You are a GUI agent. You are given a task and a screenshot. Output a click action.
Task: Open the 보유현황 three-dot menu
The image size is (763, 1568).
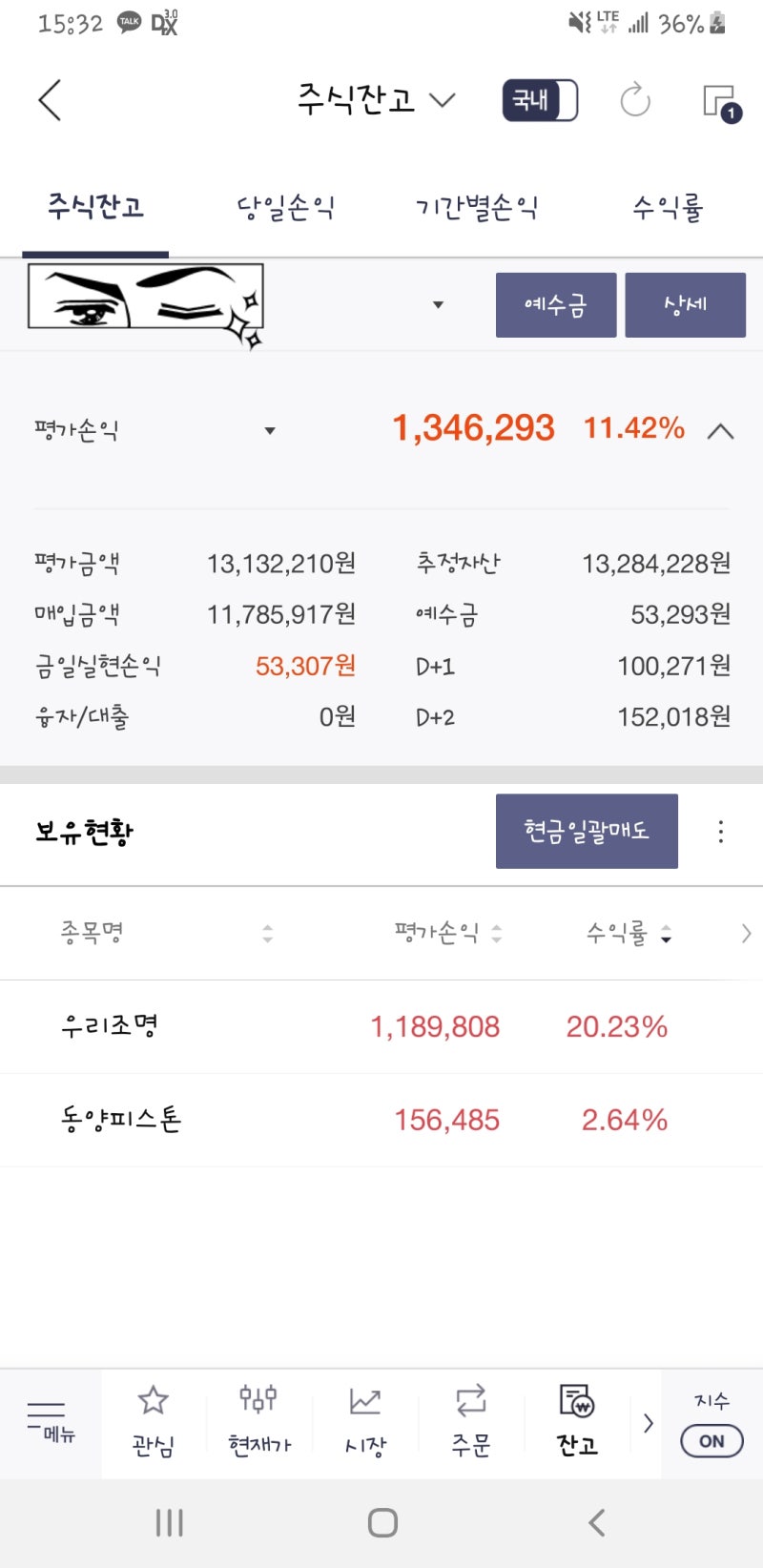(722, 831)
